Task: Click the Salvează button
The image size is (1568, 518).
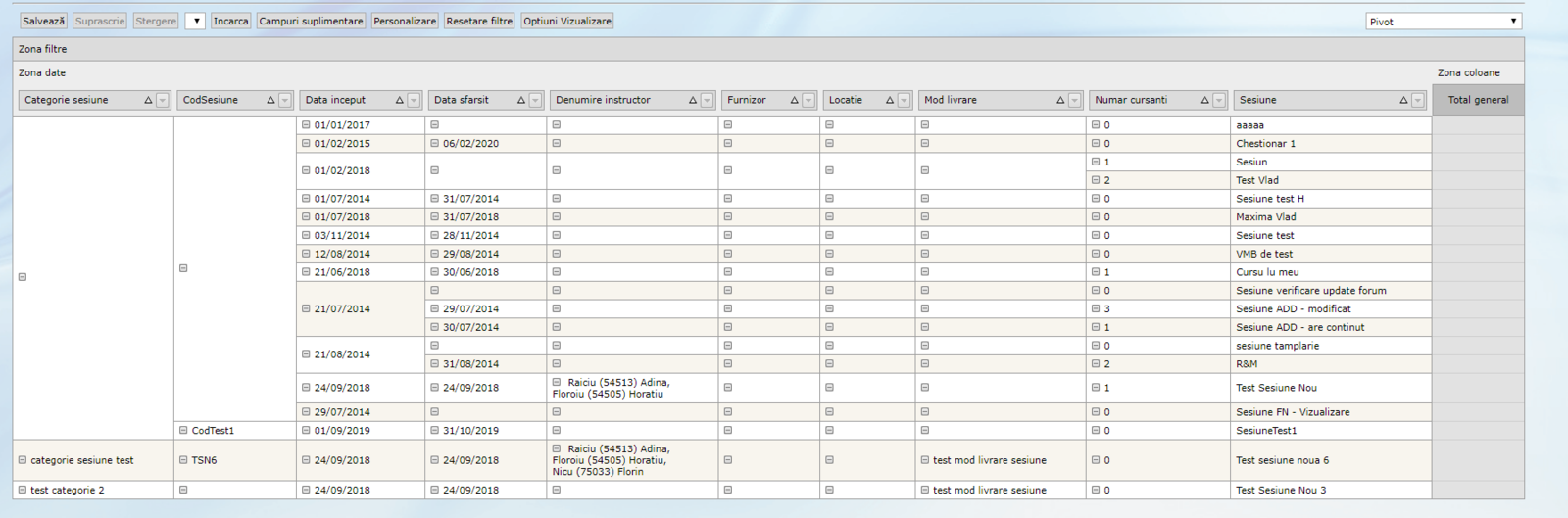Action: pyautogui.click(x=43, y=21)
